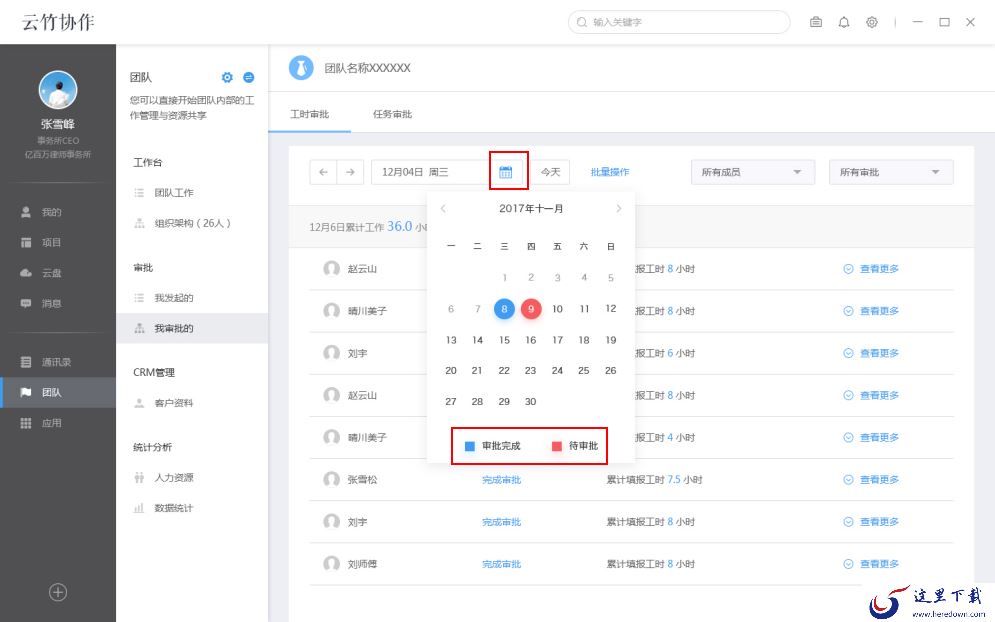The image size is (995, 622).
Task: Open the notifications bell
Action: (x=843, y=22)
